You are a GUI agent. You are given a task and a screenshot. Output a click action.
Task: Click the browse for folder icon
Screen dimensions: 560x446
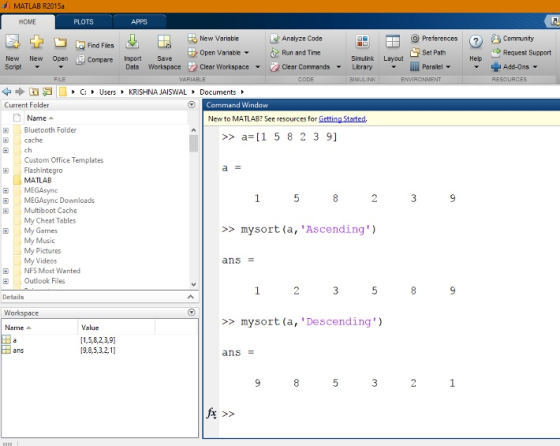click(47, 92)
